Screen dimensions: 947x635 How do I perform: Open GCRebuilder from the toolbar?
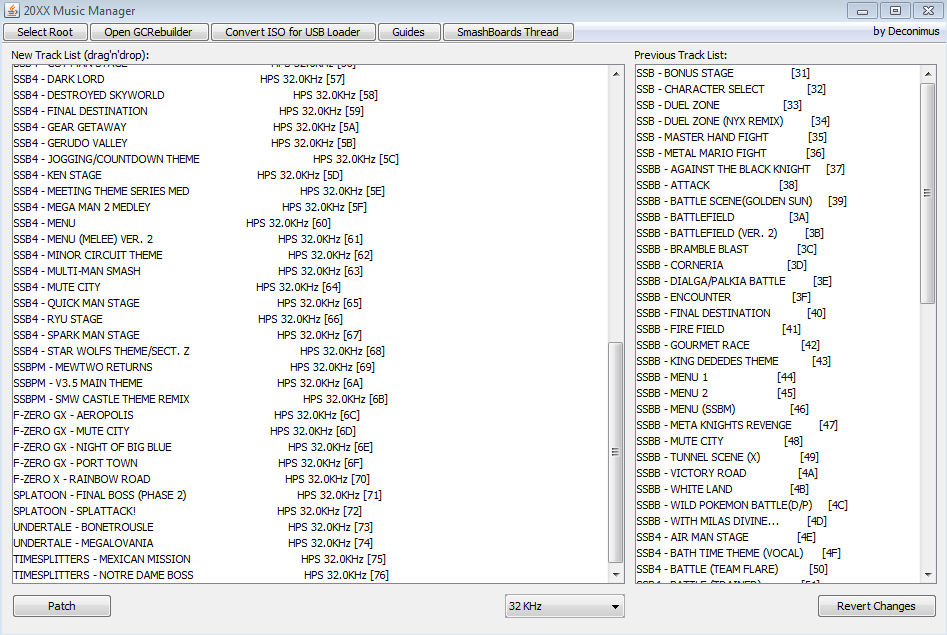pyautogui.click(x=149, y=32)
